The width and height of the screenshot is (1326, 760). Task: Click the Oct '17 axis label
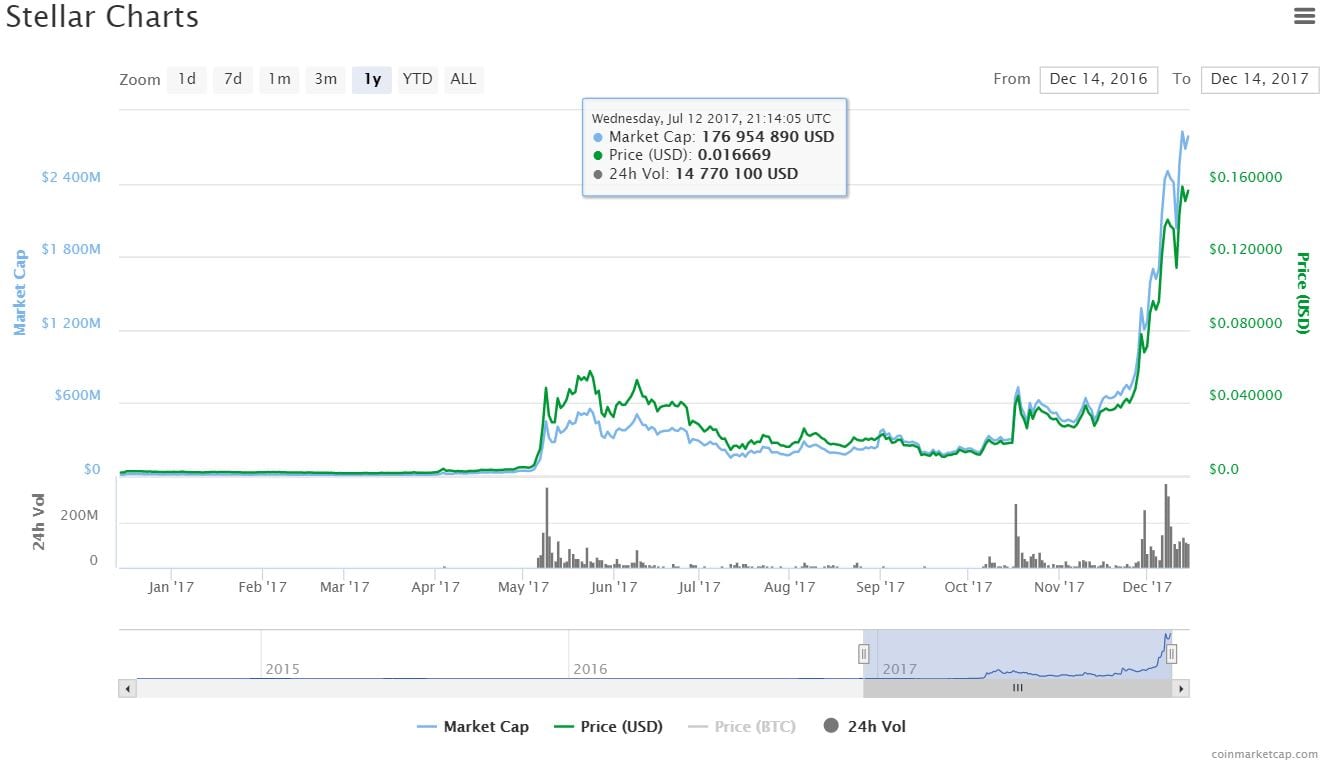[968, 587]
